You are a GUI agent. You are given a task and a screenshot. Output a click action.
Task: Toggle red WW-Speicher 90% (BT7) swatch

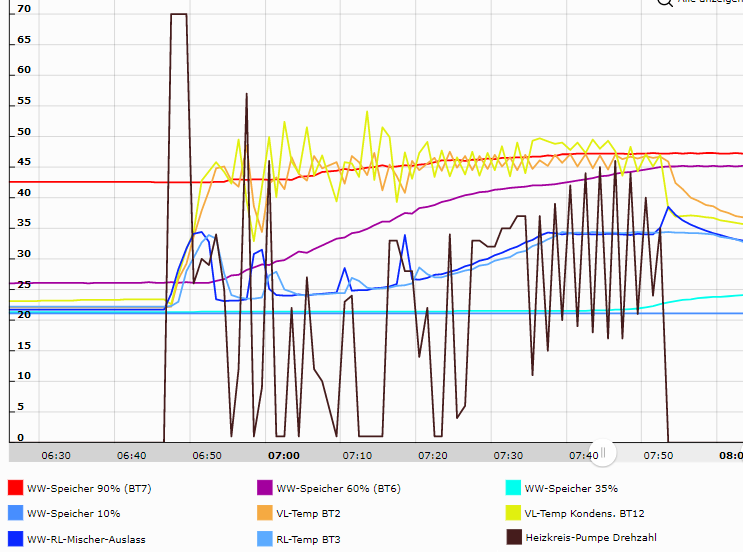pyautogui.click(x=16, y=488)
